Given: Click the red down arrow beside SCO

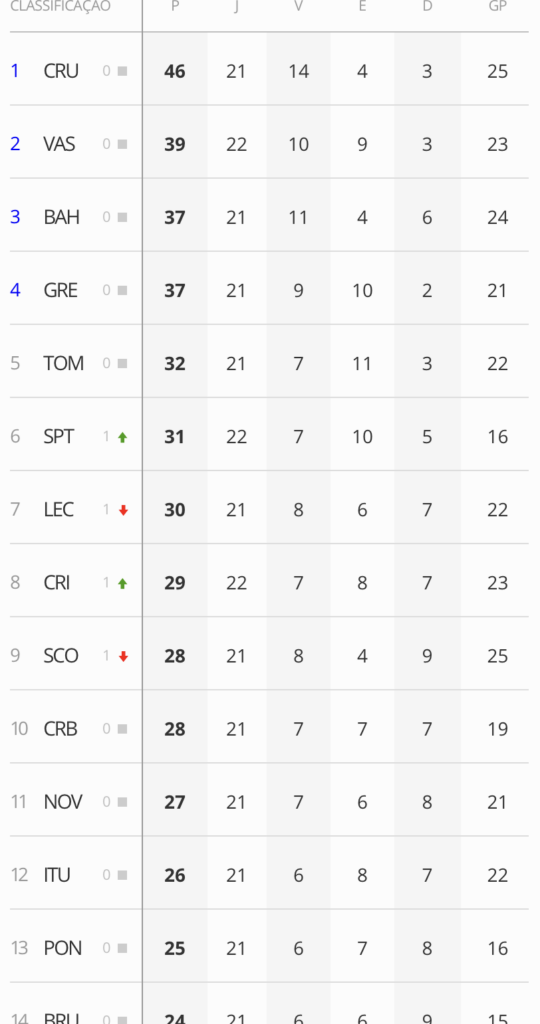Looking at the screenshot, I should pyautogui.click(x=123, y=657).
